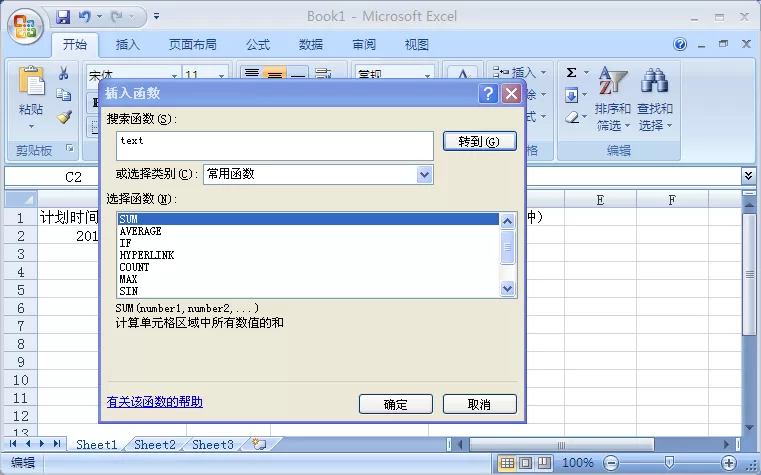Click the zoom in plus button
The height and width of the screenshot is (475, 761).
click(728, 463)
